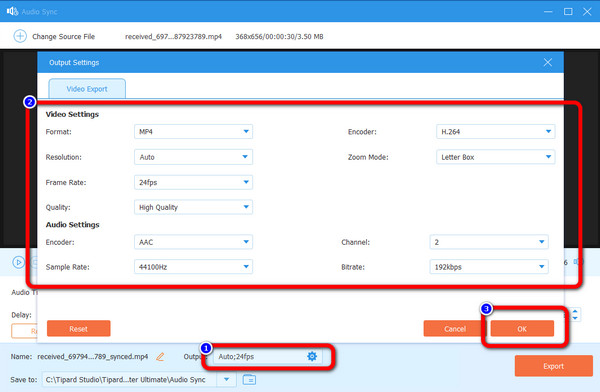Click the Change Source File label

coord(64,36)
